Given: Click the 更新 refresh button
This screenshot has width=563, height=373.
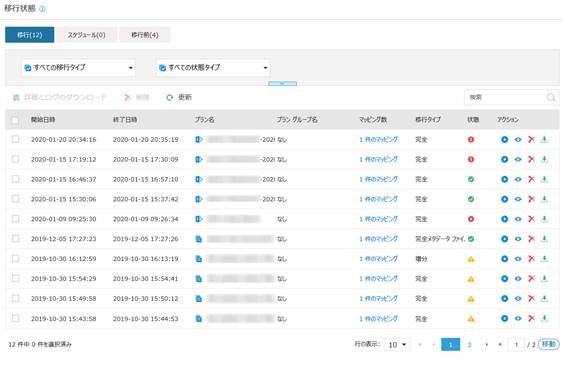Looking at the screenshot, I should click(179, 97).
